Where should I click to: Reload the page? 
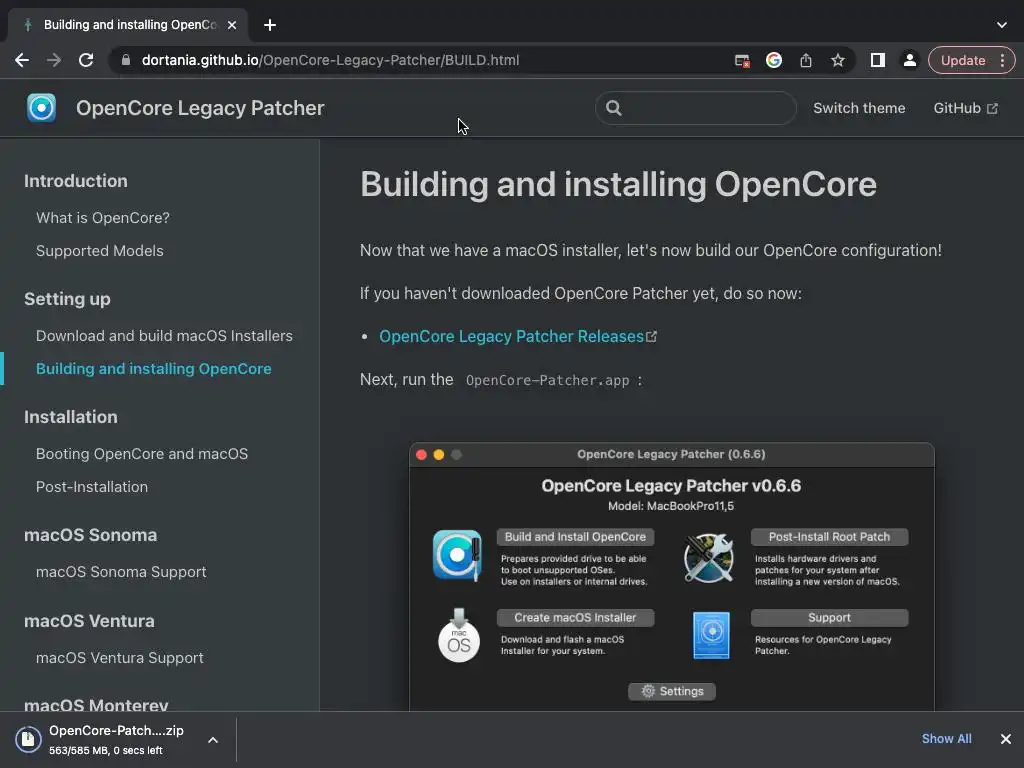point(86,60)
